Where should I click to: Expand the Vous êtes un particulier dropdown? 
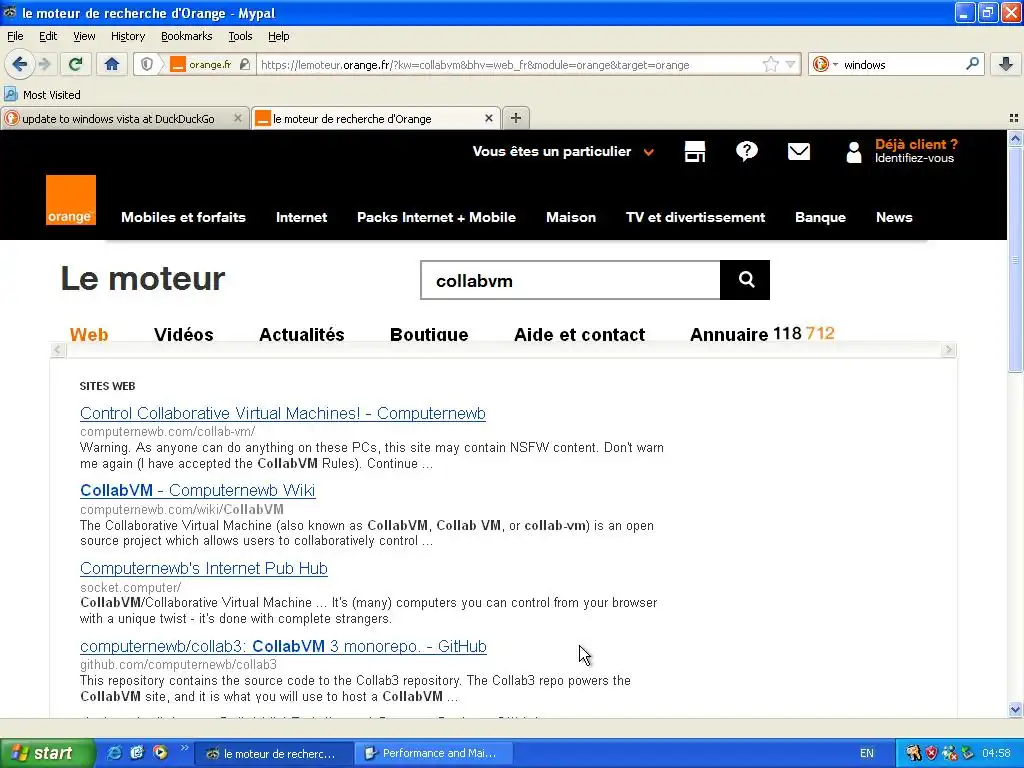tap(563, 152)
